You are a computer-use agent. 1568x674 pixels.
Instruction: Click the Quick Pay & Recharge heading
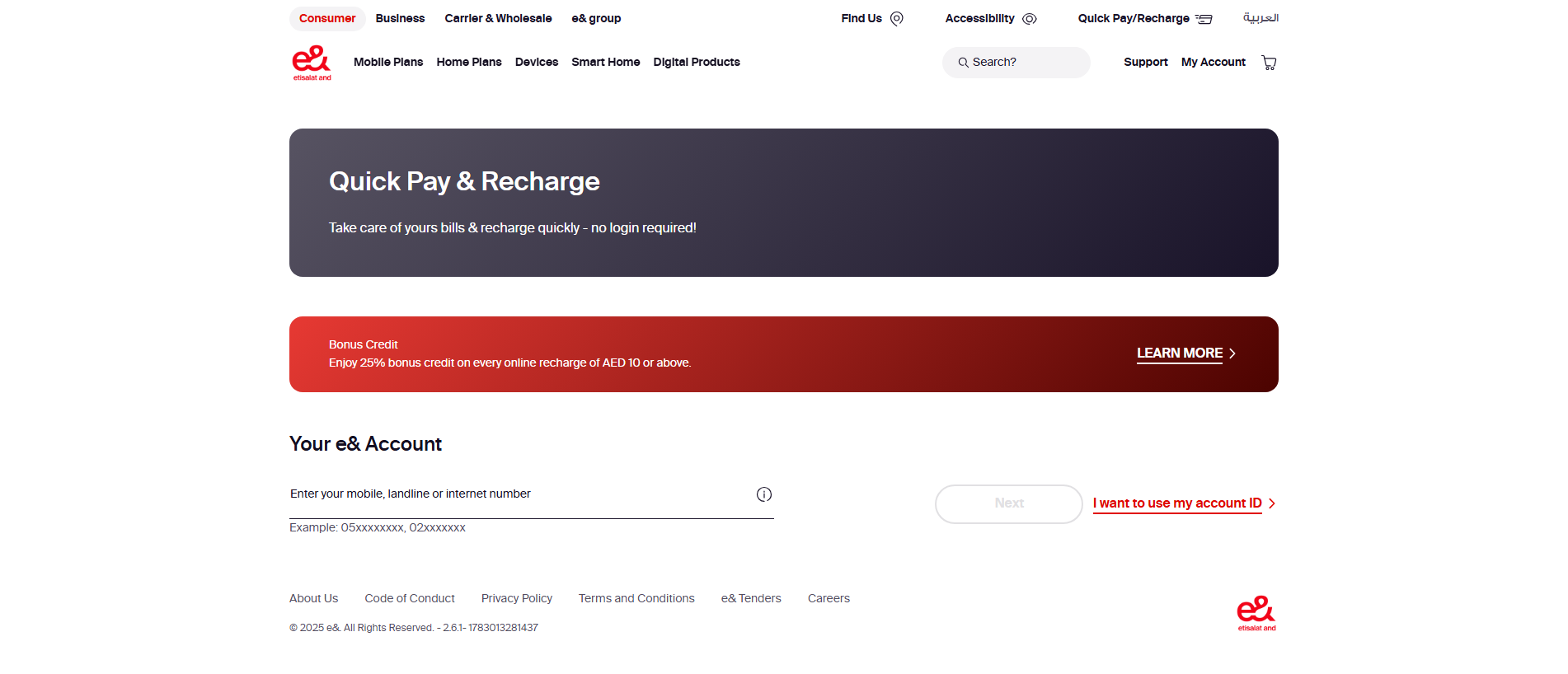pyautogui.click(x=464, y=182)
